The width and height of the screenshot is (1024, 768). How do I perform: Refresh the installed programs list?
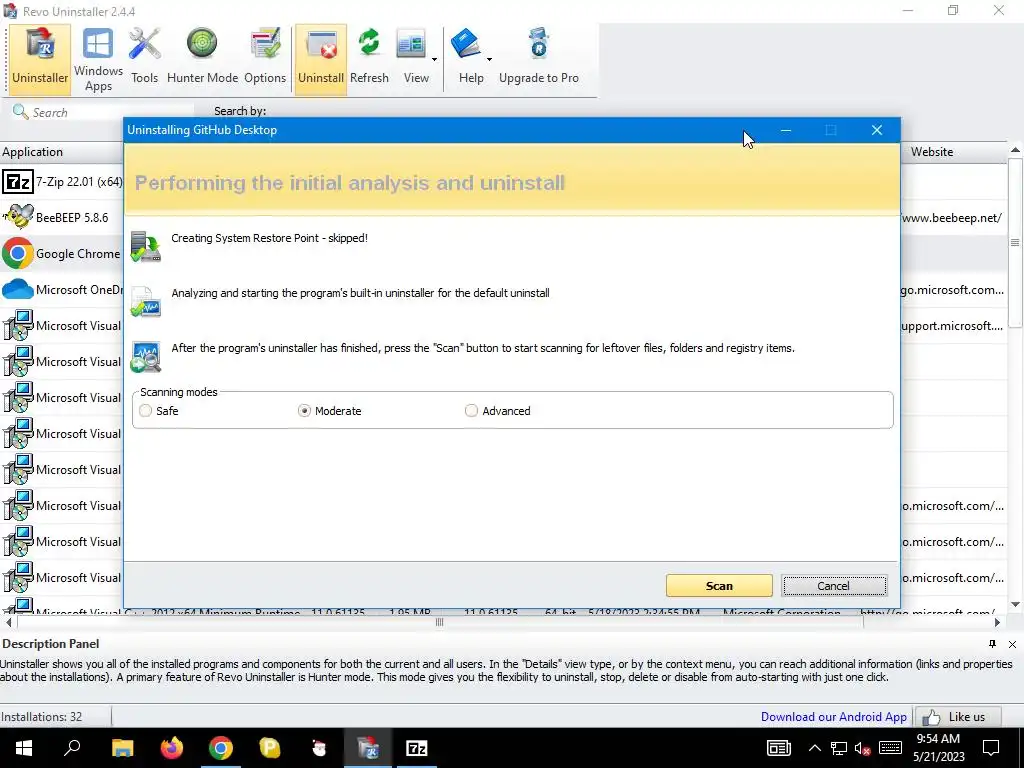tap(369, 59)
